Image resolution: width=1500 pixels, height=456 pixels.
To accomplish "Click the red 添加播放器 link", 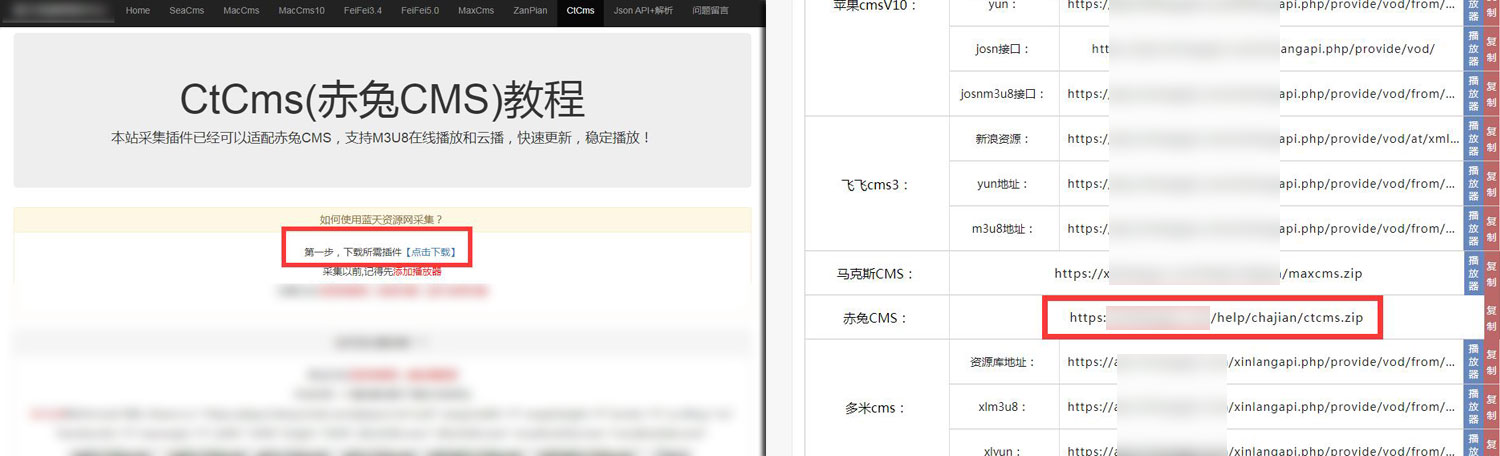I will pos(417,271).
